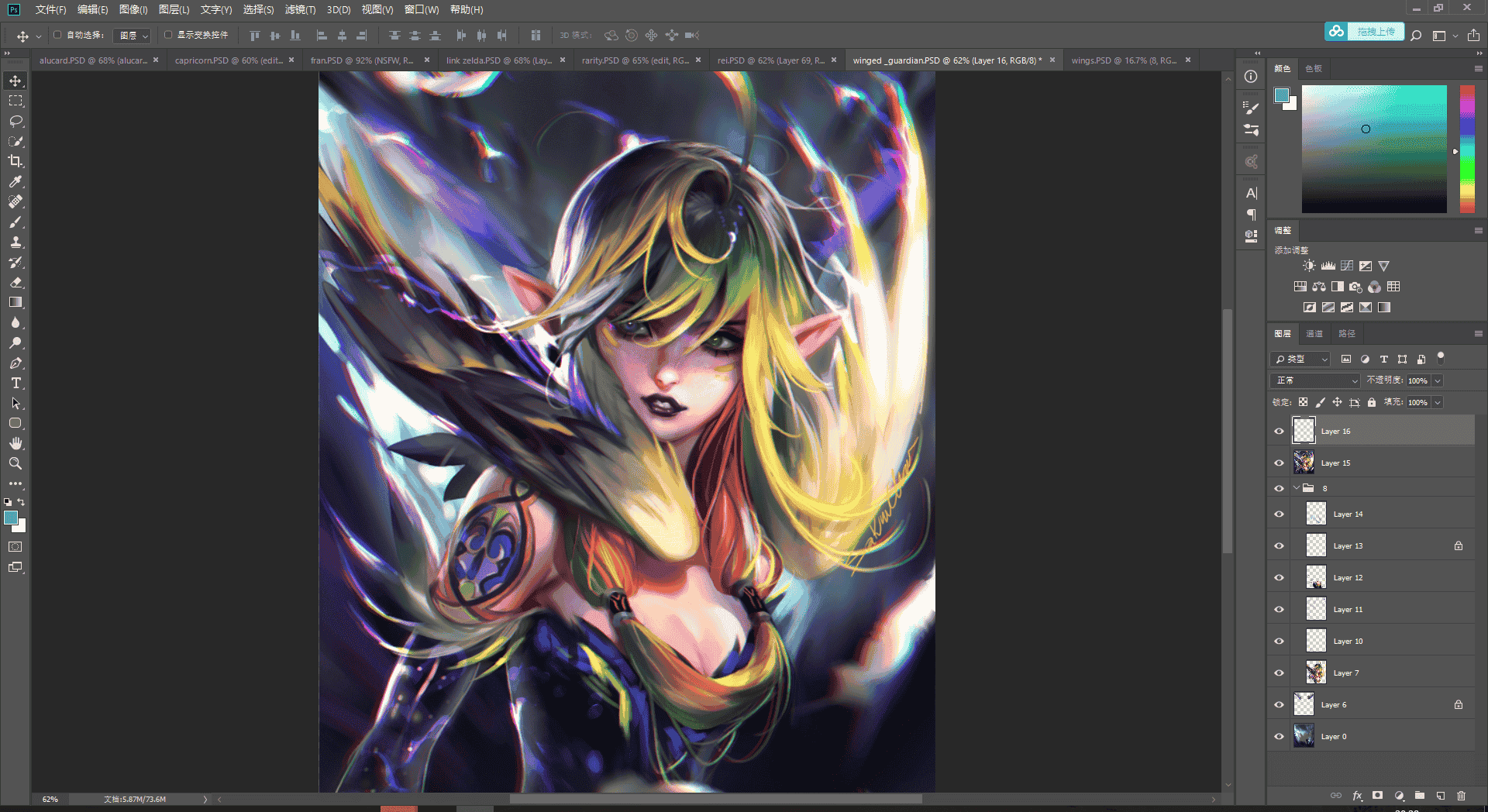Add Brightness/Contrast adjustment icon
1488x812 pixels.
point(1309,266)
